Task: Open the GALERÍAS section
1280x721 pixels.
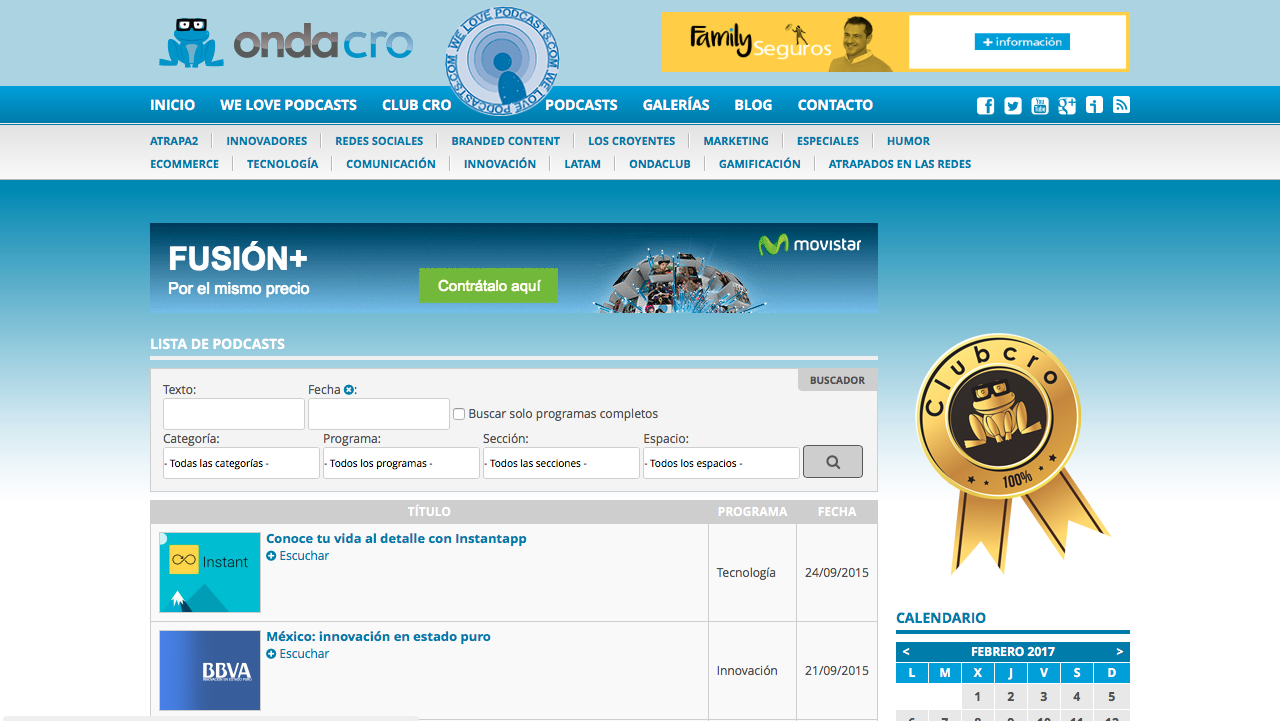Action: click(x=675, y=105)
